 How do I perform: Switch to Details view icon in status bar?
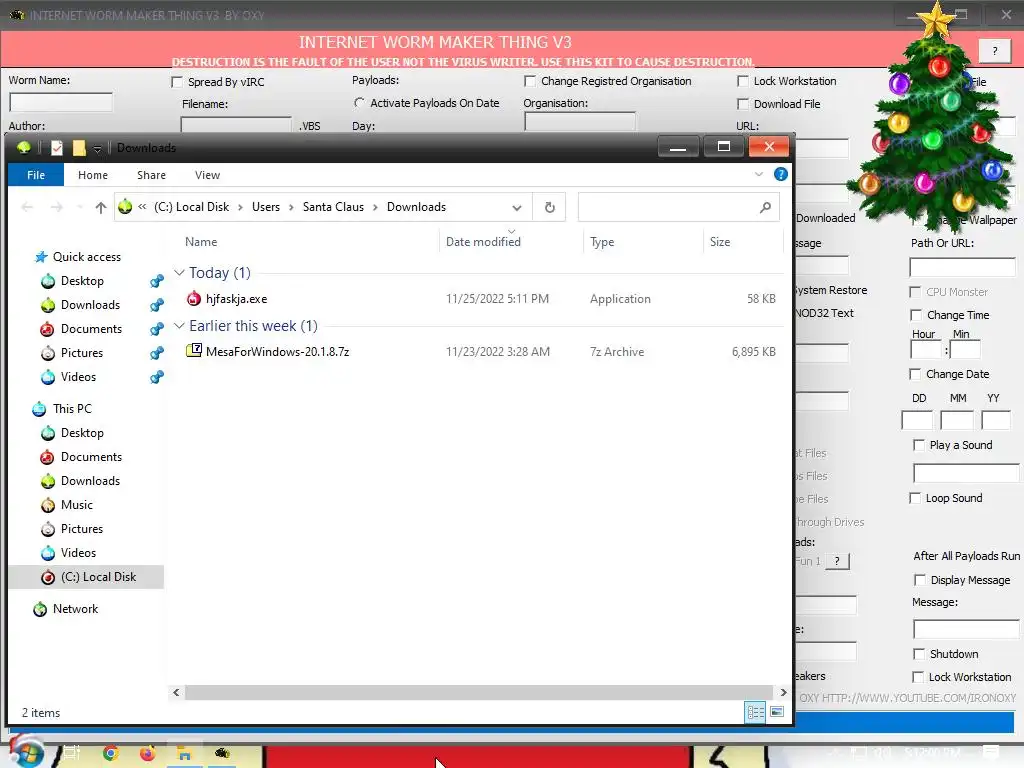point(756,712)
